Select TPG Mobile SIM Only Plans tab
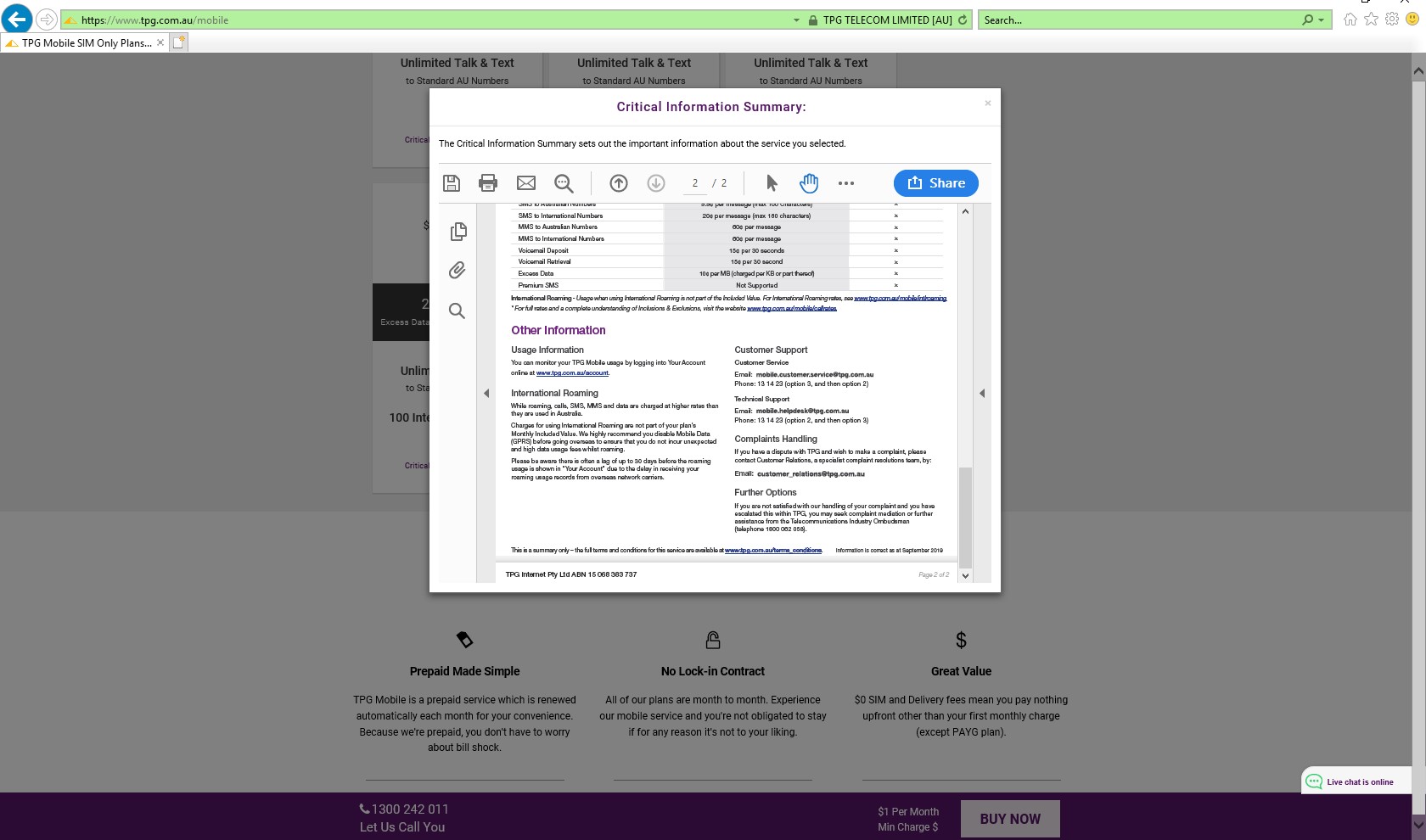Screen dimensions: 1426x840 pos(85,43)
